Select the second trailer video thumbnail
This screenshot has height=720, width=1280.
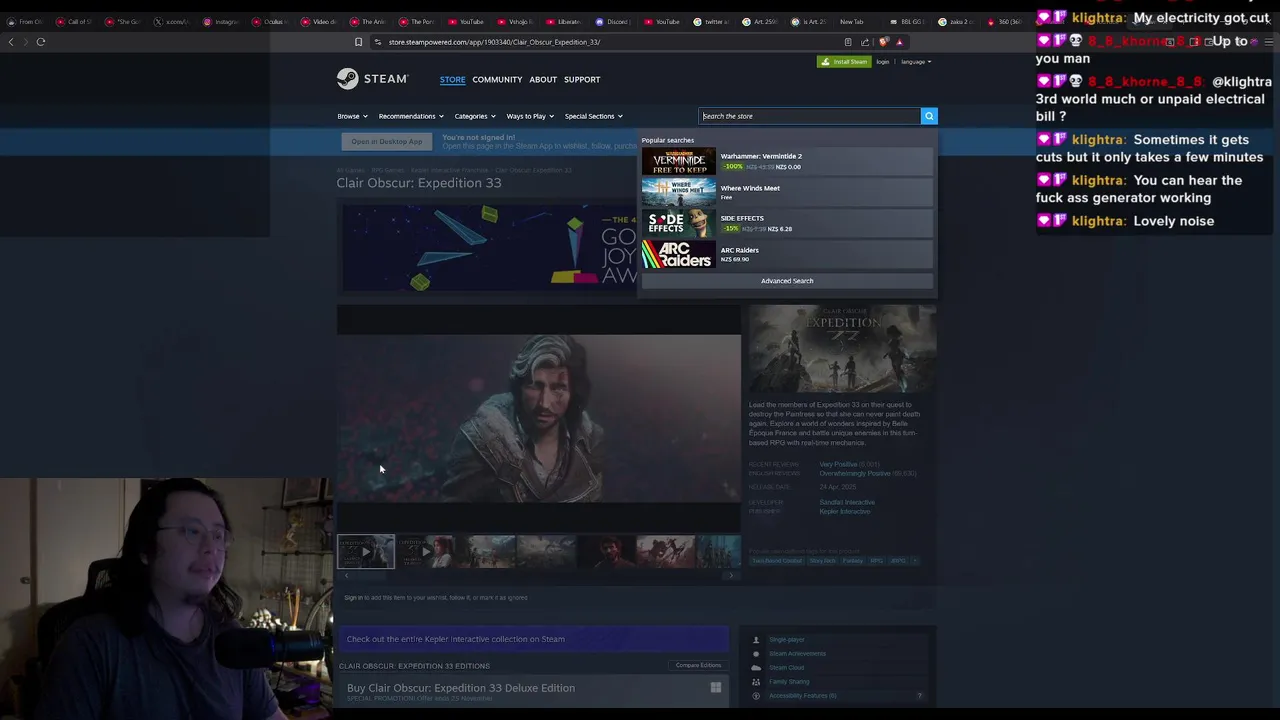pyautogui.click(x=426, y=551)
